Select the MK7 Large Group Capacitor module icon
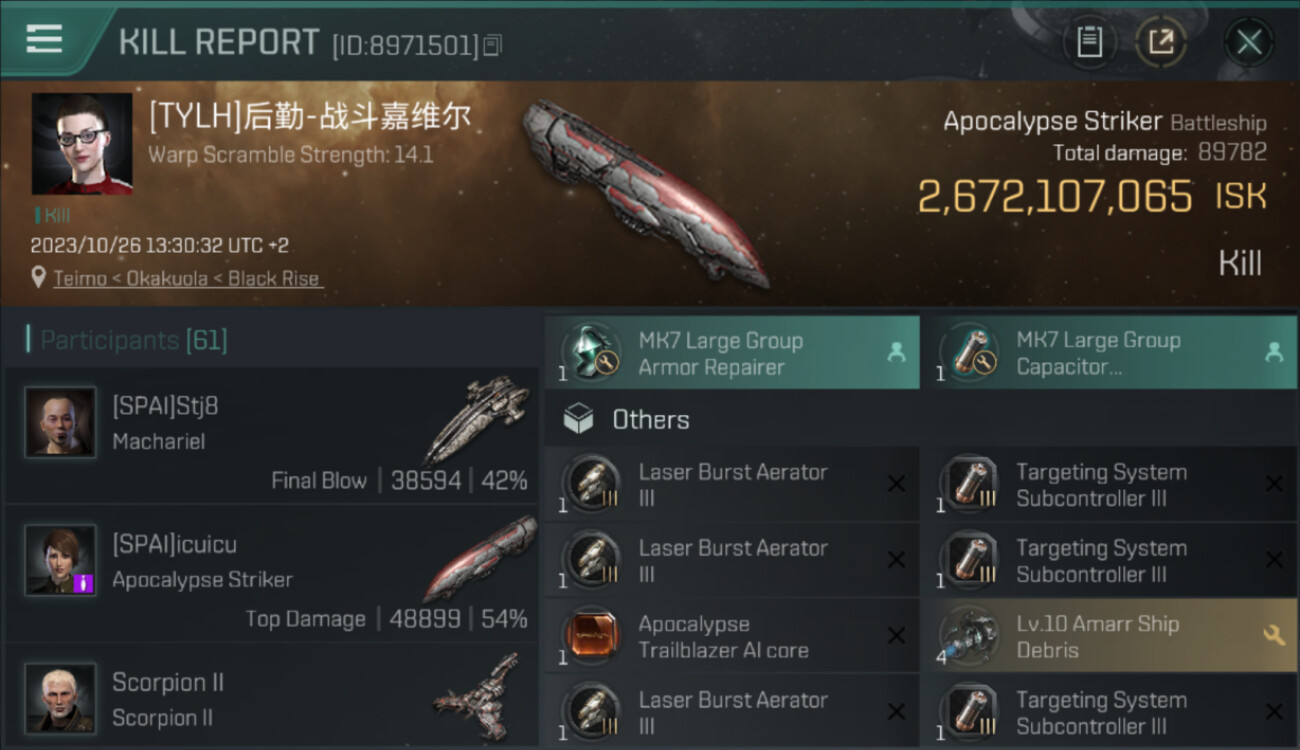 [x=970, y=353]
